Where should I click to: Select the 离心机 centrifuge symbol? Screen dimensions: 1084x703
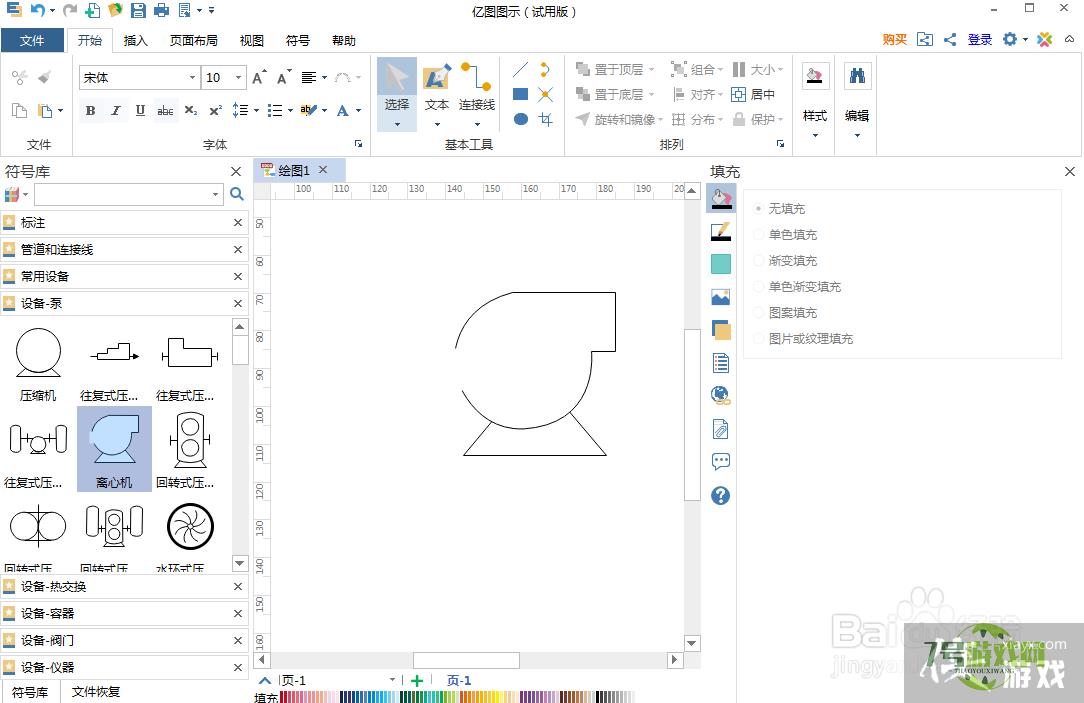tap(114, 448)
